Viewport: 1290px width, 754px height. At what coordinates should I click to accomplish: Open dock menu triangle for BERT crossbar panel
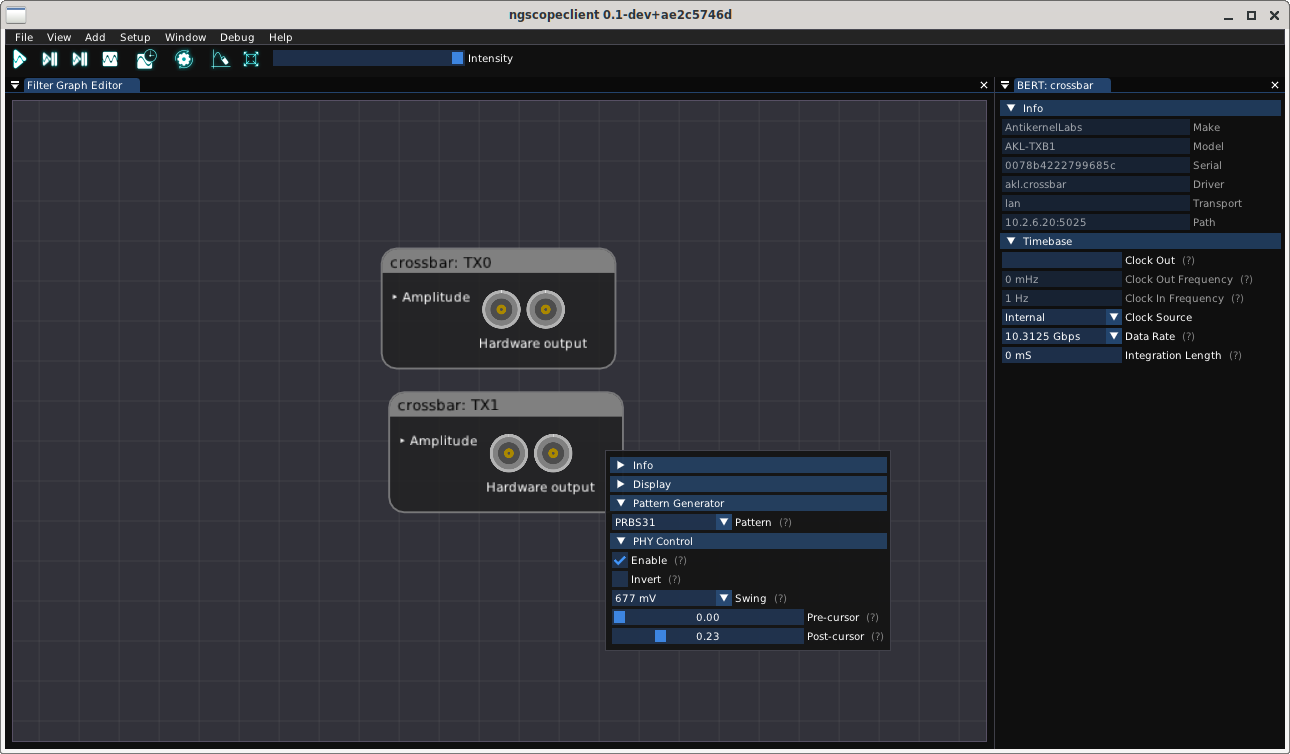coord(1005,85)
